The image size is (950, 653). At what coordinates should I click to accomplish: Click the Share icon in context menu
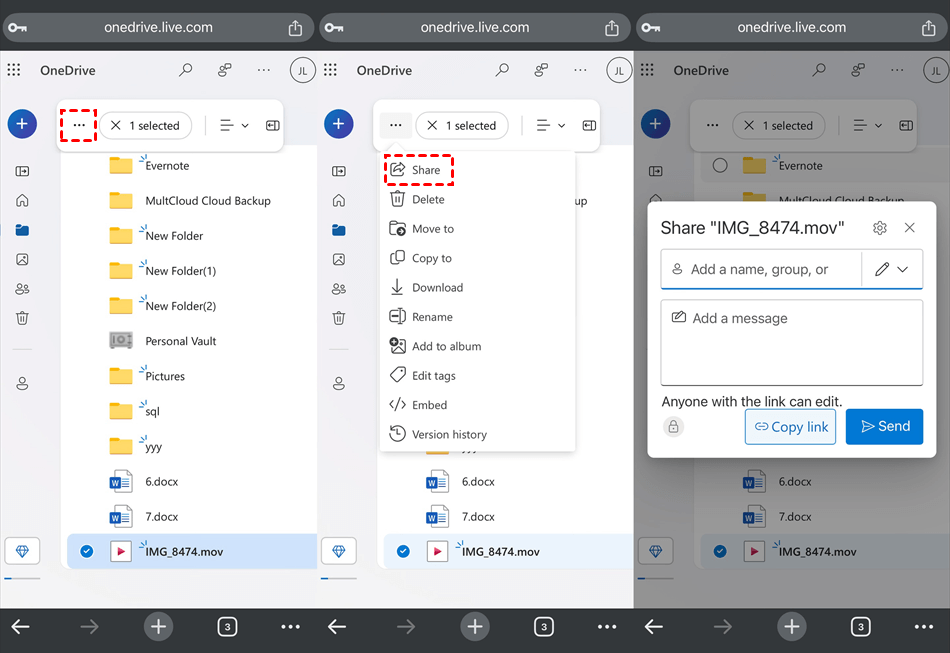coord(398,170)
